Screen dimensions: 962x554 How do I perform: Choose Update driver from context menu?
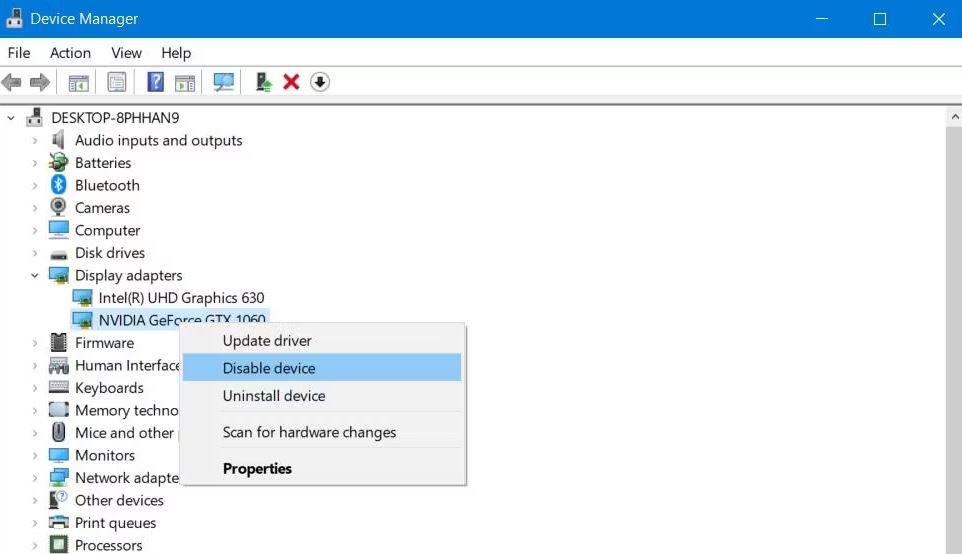(322, 340)
